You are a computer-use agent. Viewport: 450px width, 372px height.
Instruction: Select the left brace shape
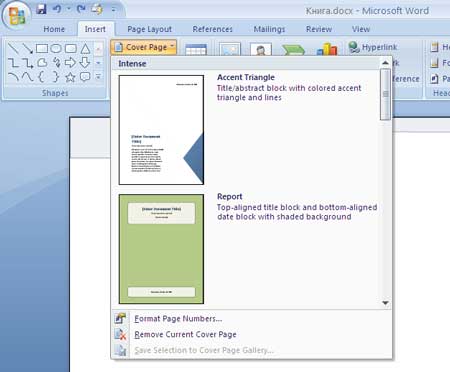pos(42,77)
